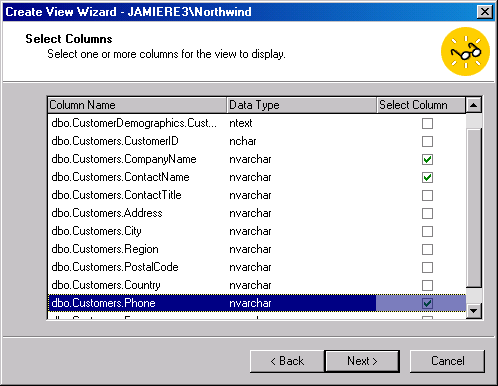Select row dbo.Customers.Address
The width and height of the screenshot is (498, 386).
[257, 213]
